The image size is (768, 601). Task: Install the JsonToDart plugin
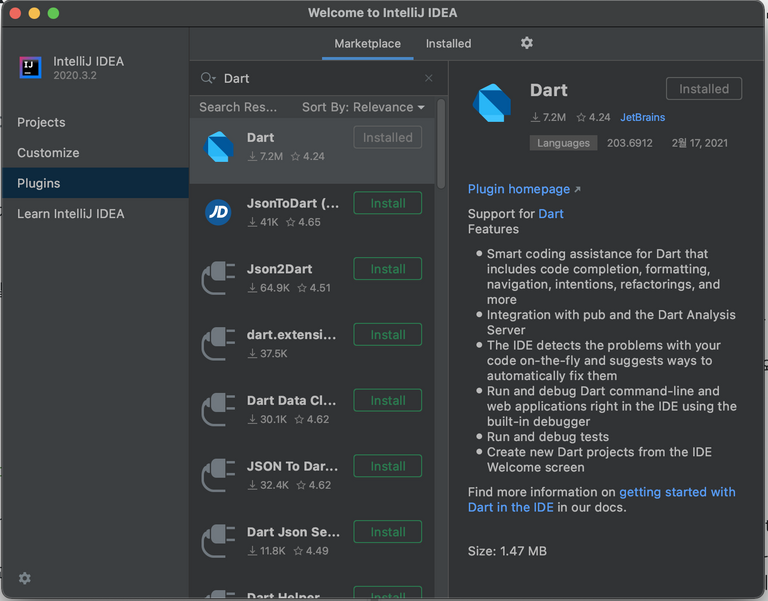(387, 203)
